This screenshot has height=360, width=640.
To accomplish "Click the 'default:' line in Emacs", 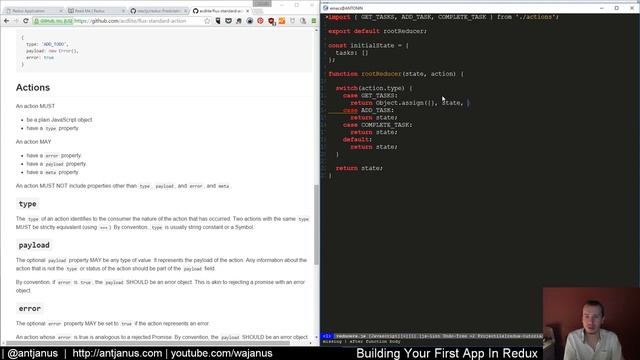I will (x=357, y=140).
